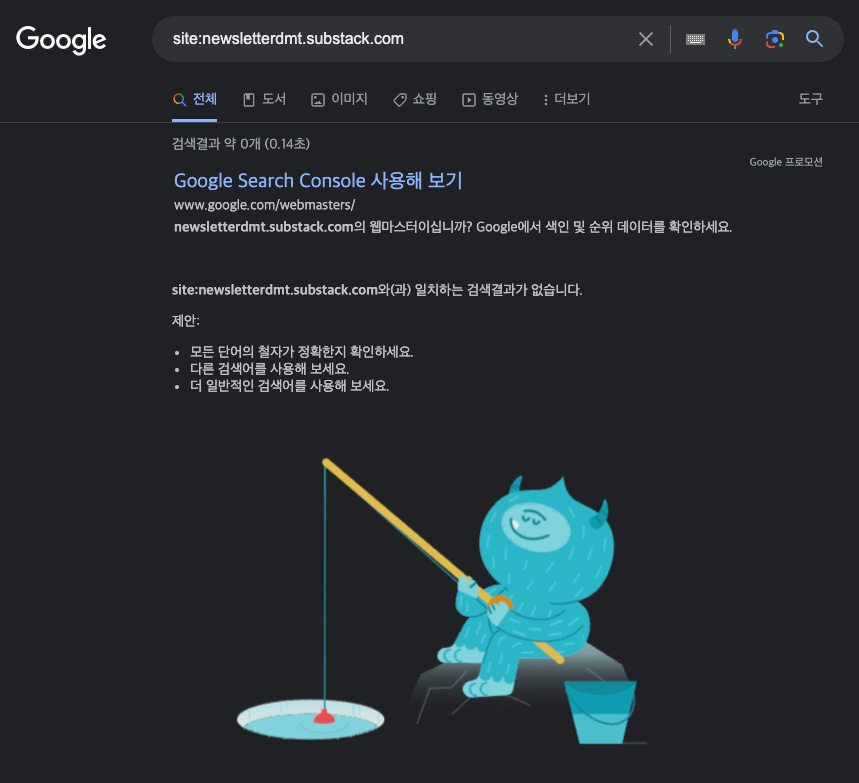Click the webmaster description beginning newsletterdmt.substack.com의
This screenshot has width=859, height=783.
(453, 227)
